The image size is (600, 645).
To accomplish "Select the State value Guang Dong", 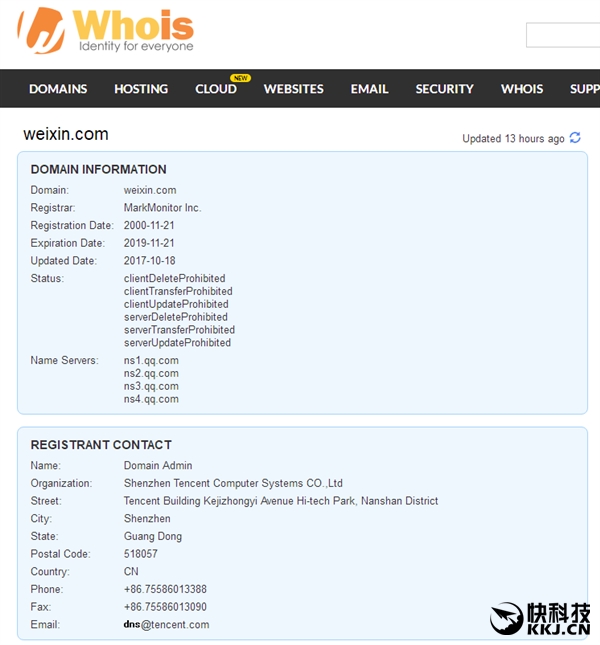I will [x=153, y=536].
